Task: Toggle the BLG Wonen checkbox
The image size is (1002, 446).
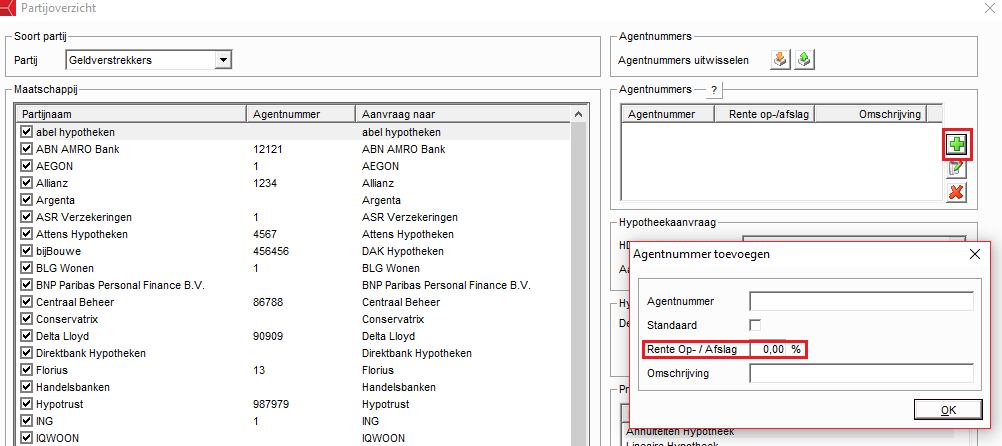Action: coord(26,268)
